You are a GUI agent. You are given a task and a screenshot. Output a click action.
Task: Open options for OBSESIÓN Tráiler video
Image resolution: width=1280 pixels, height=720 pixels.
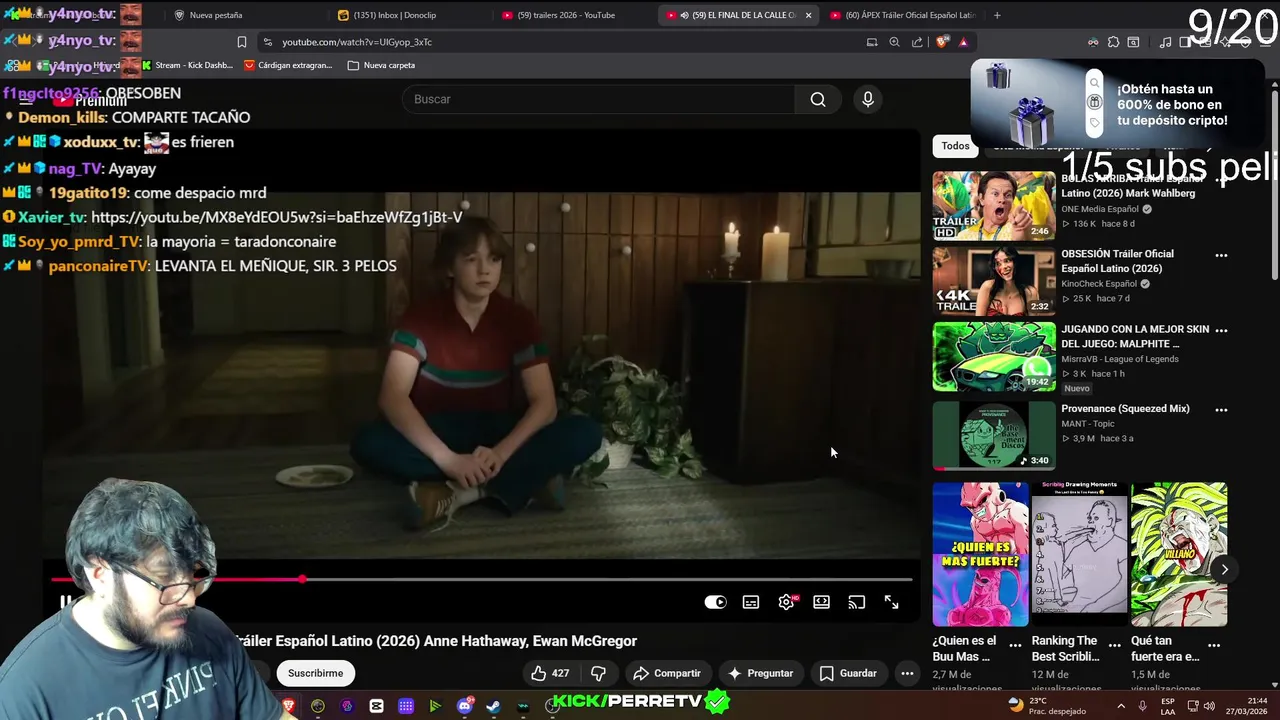click(x=1221, y=255)
